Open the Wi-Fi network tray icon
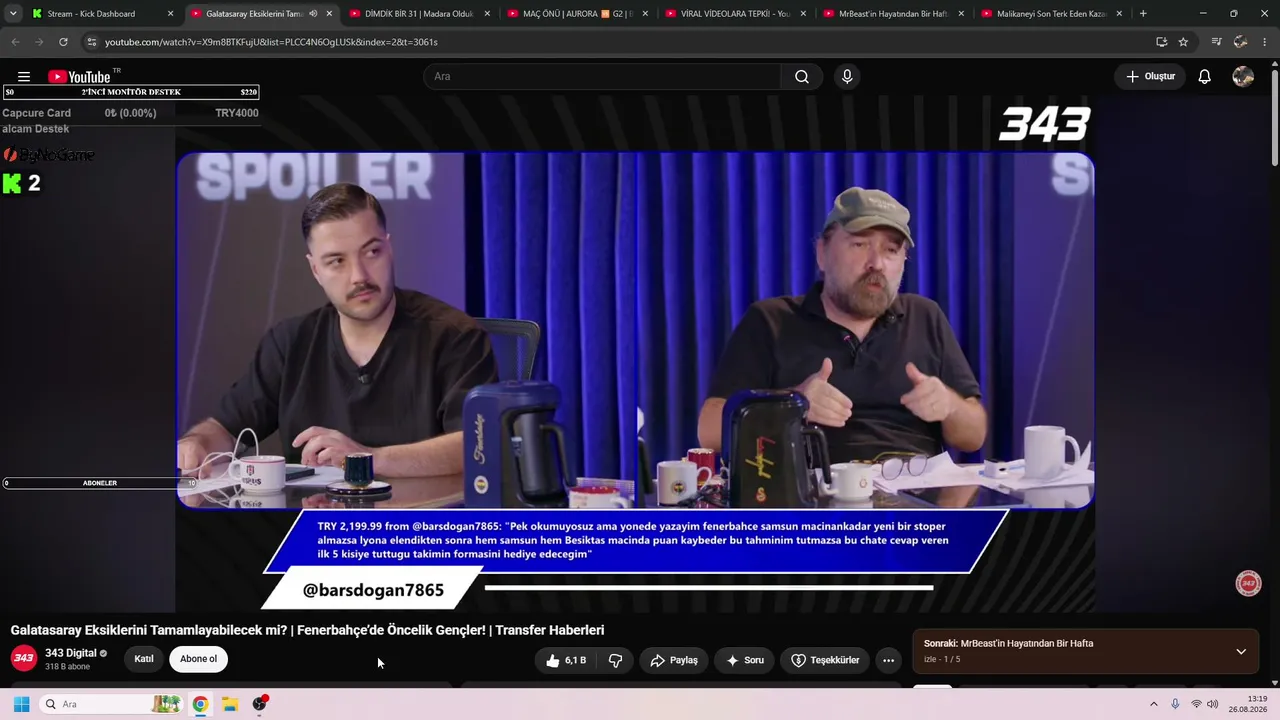 click(1196, 704)
